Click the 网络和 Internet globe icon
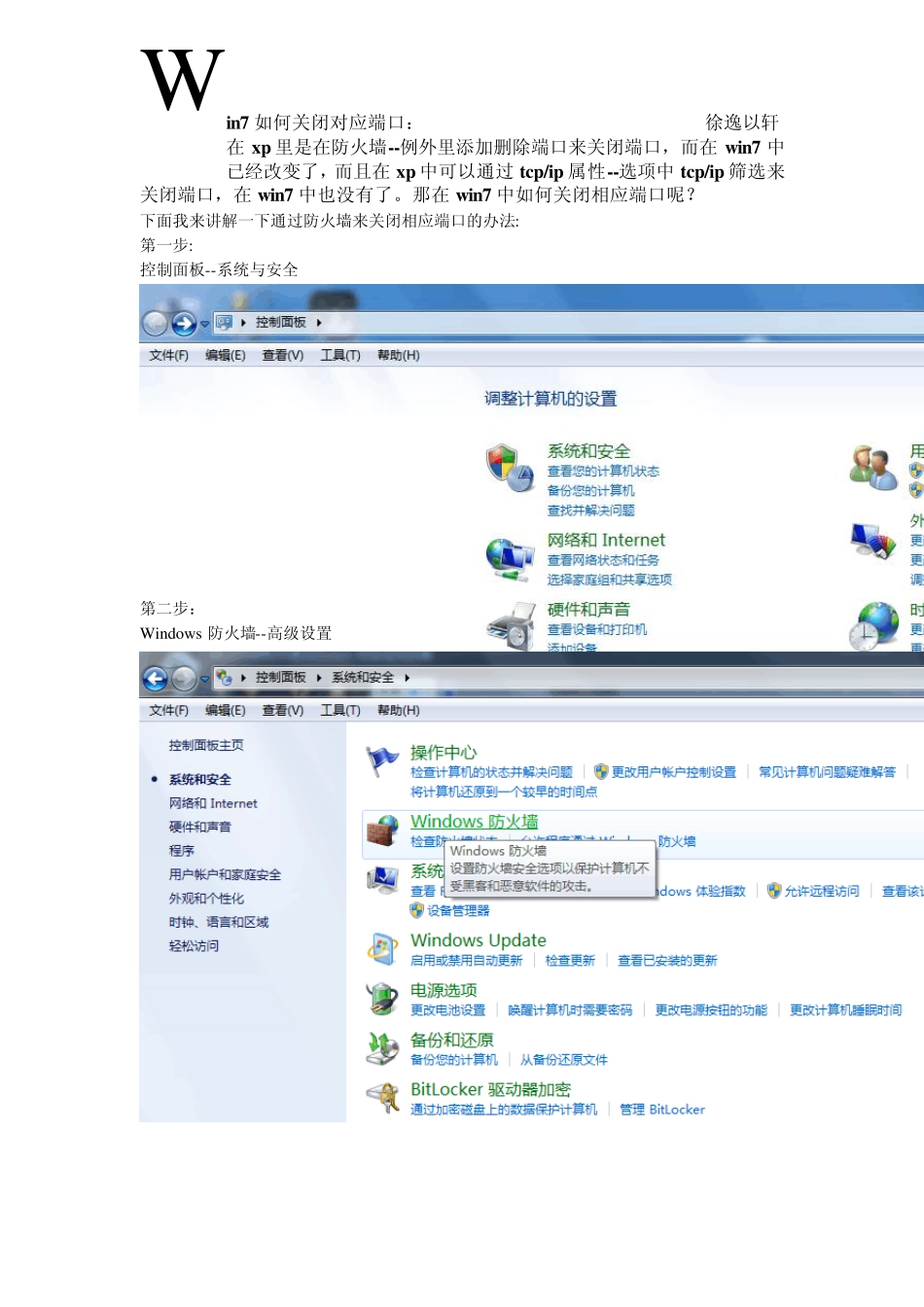Viewport: 924px width, 1307px height. (x=510, y=558)
